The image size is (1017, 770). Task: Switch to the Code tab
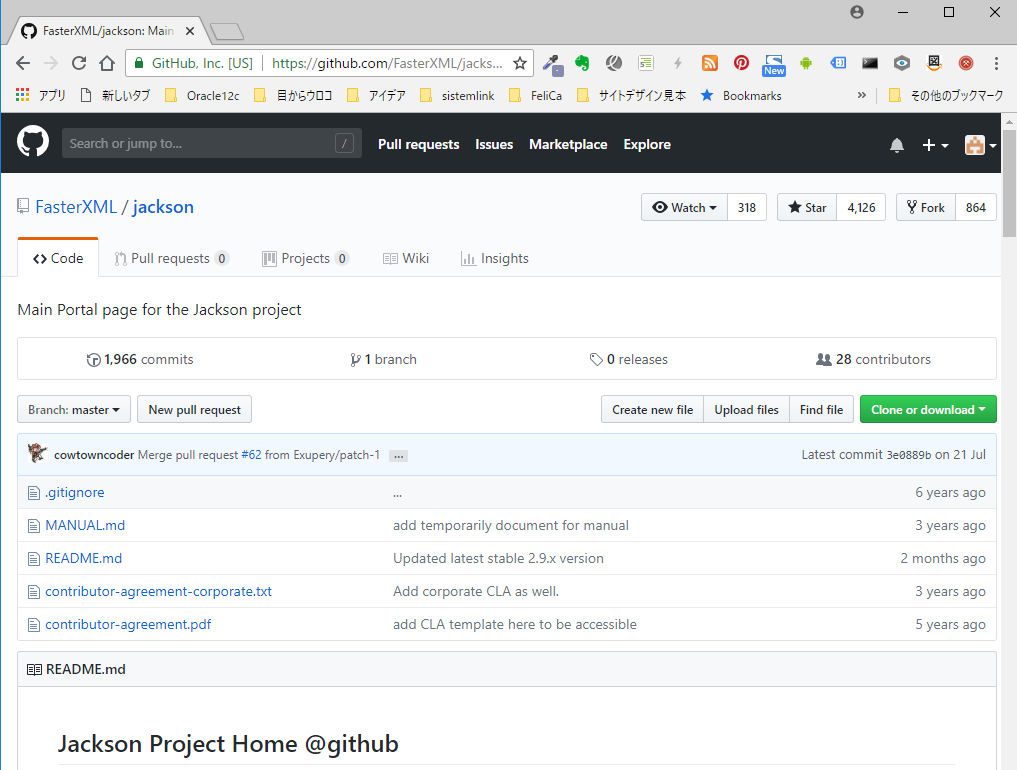coord(58,258)
